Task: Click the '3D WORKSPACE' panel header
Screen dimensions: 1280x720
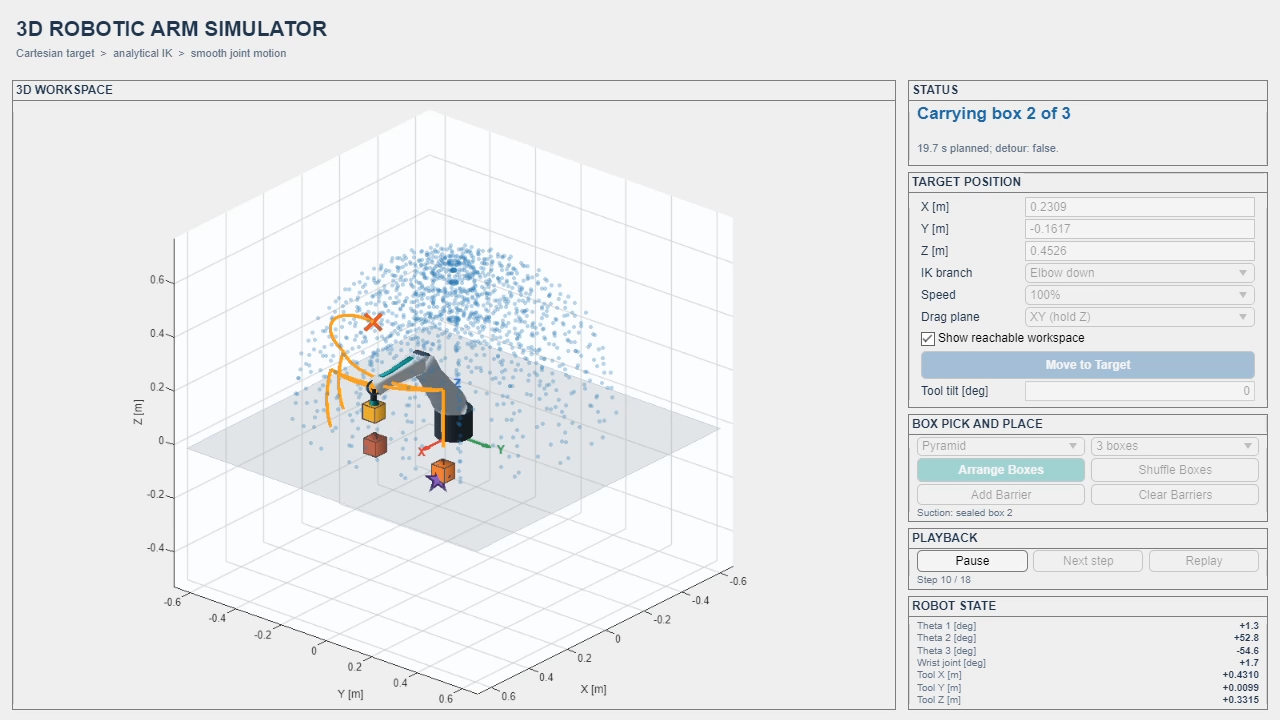Action: coord(64,90)
